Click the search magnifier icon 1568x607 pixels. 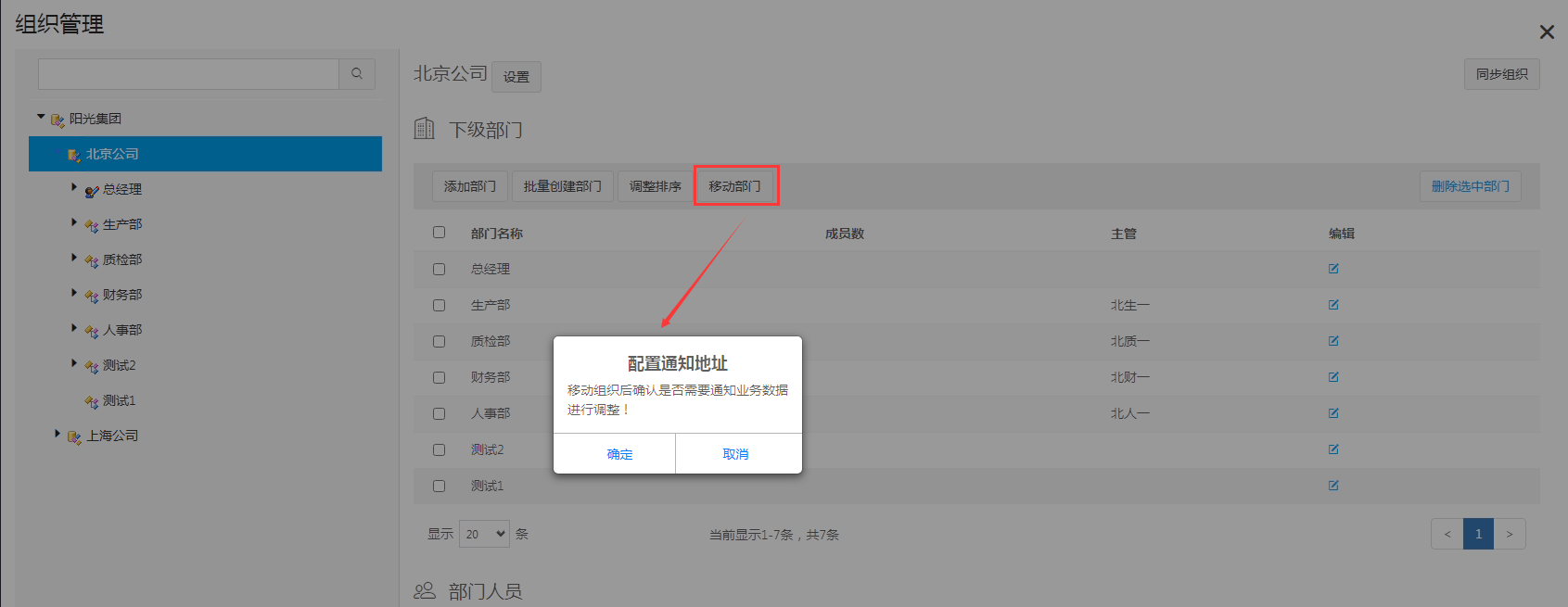coord(356,73)
